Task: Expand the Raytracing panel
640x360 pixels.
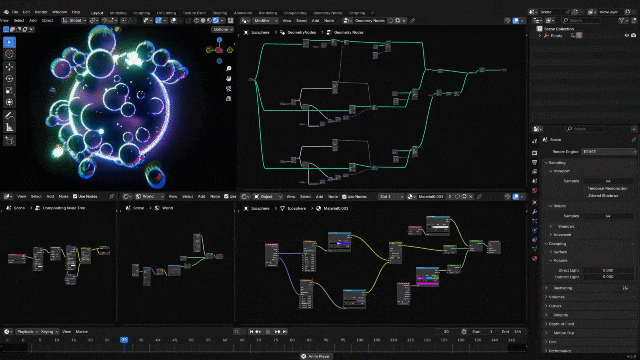Action: [562, 288]
